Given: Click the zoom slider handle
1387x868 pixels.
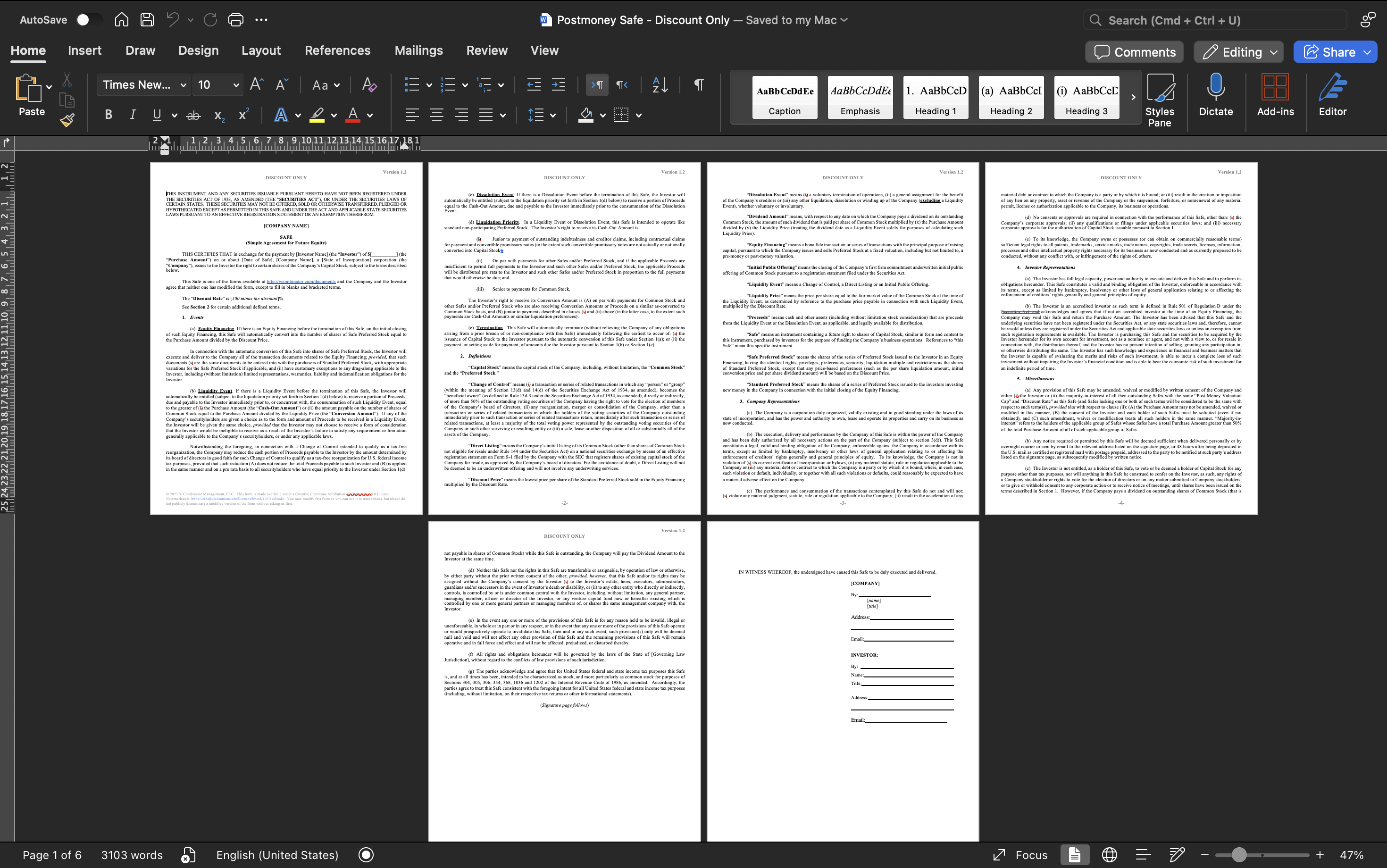Looking at the screenshot, I should 1239,855.
